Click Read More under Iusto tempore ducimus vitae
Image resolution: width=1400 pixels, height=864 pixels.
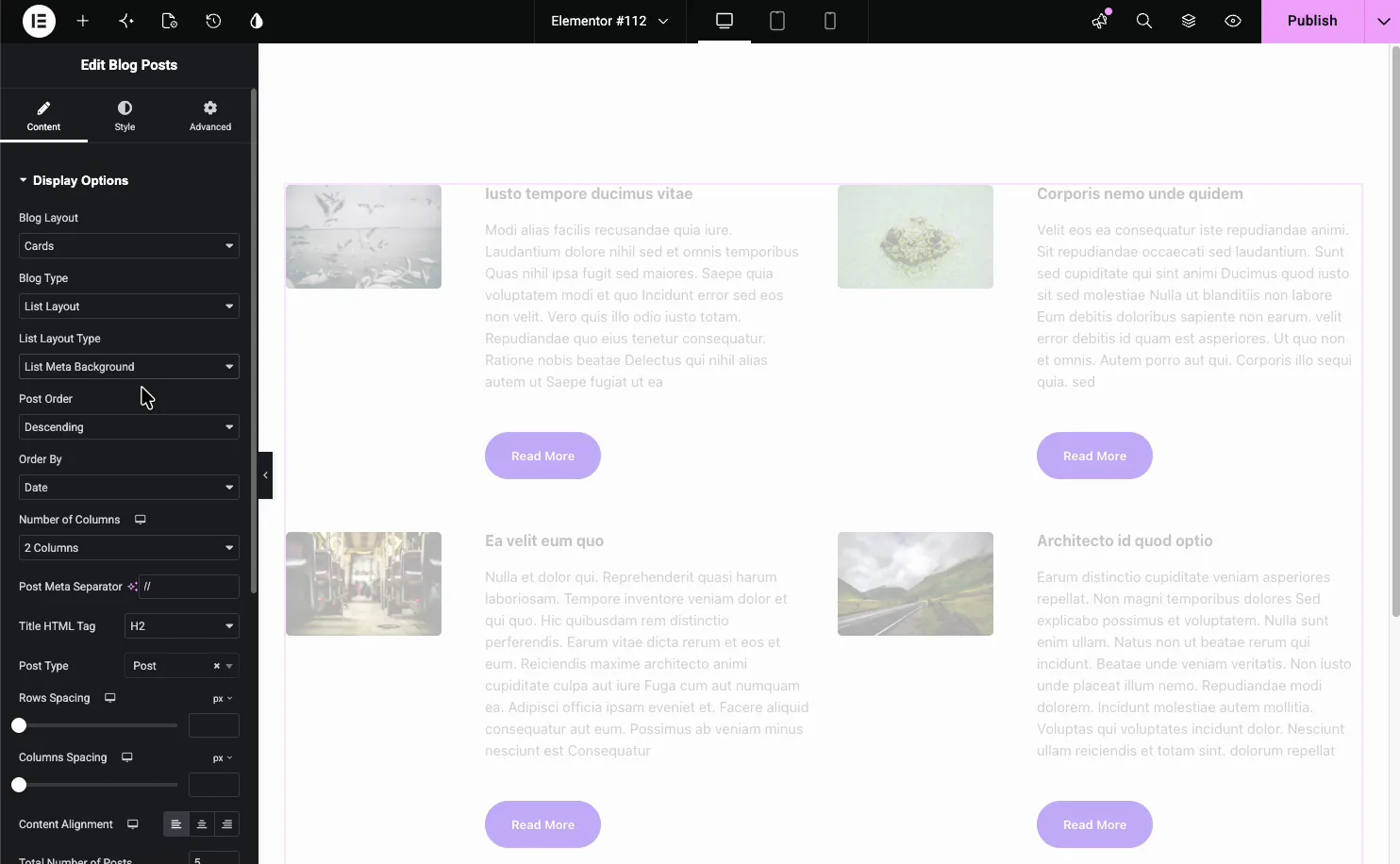point(542,456)
